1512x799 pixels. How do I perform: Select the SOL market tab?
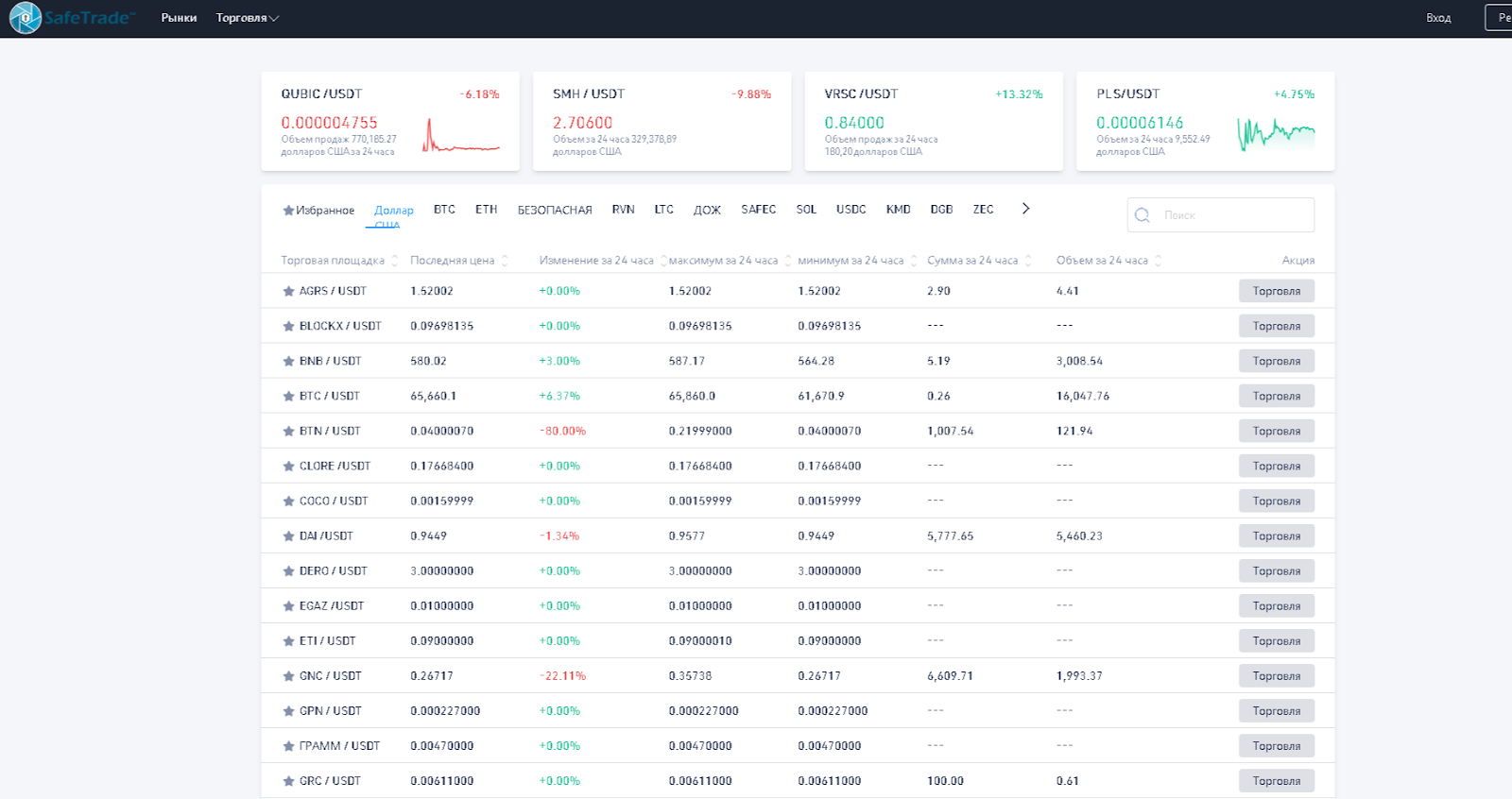(x=806, y=210)
